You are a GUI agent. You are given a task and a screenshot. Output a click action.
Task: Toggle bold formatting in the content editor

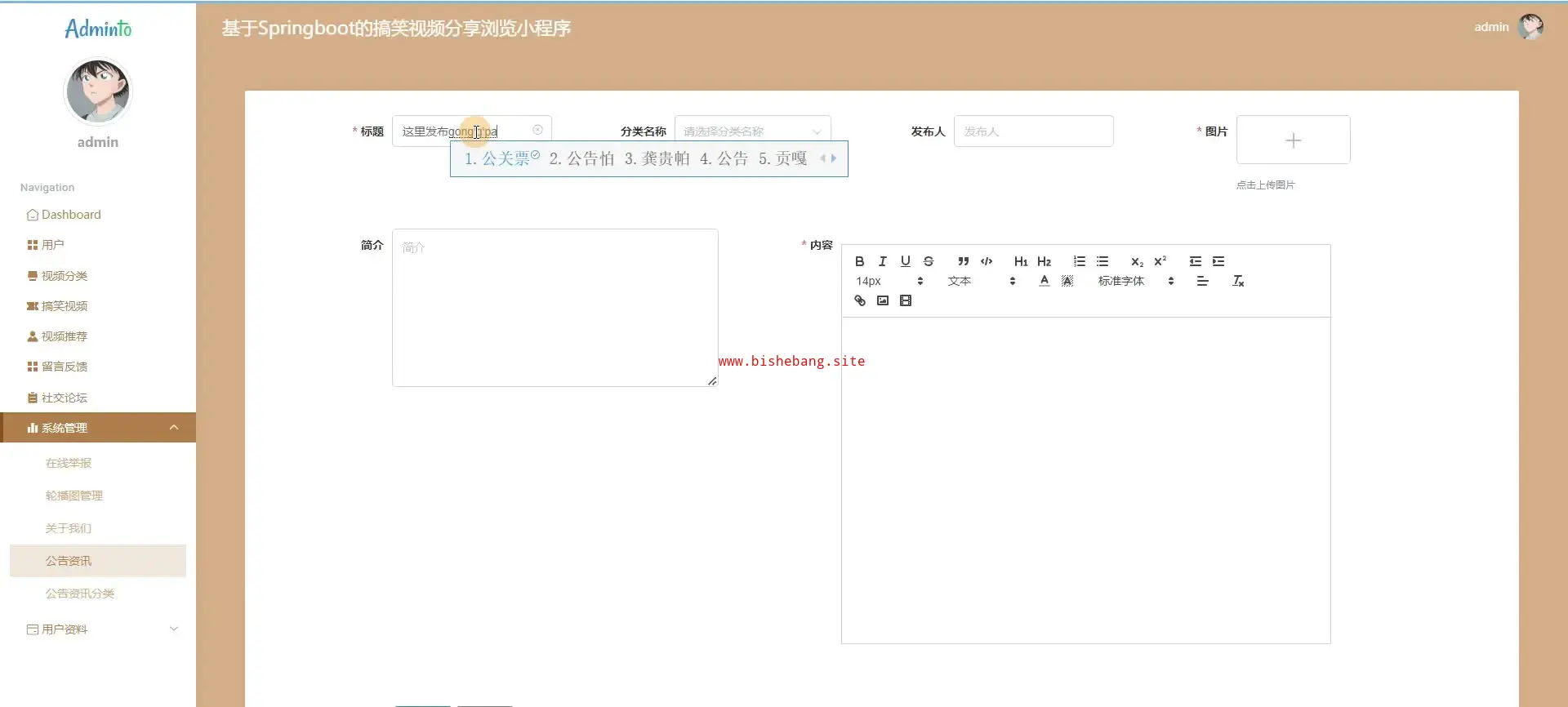pos(859,261)
